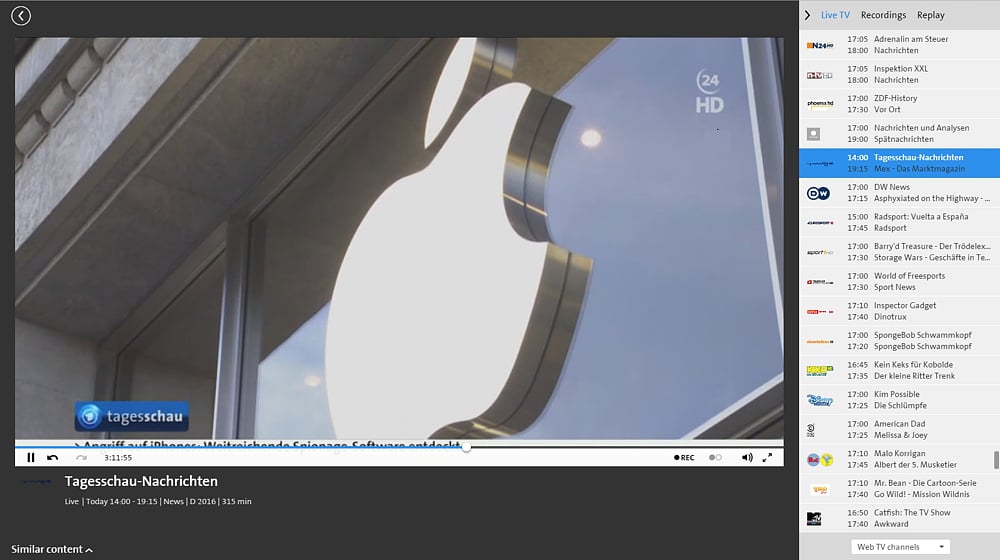Click the back arrow circle button
Screen dimensions: 1000x560
(21, 16)
